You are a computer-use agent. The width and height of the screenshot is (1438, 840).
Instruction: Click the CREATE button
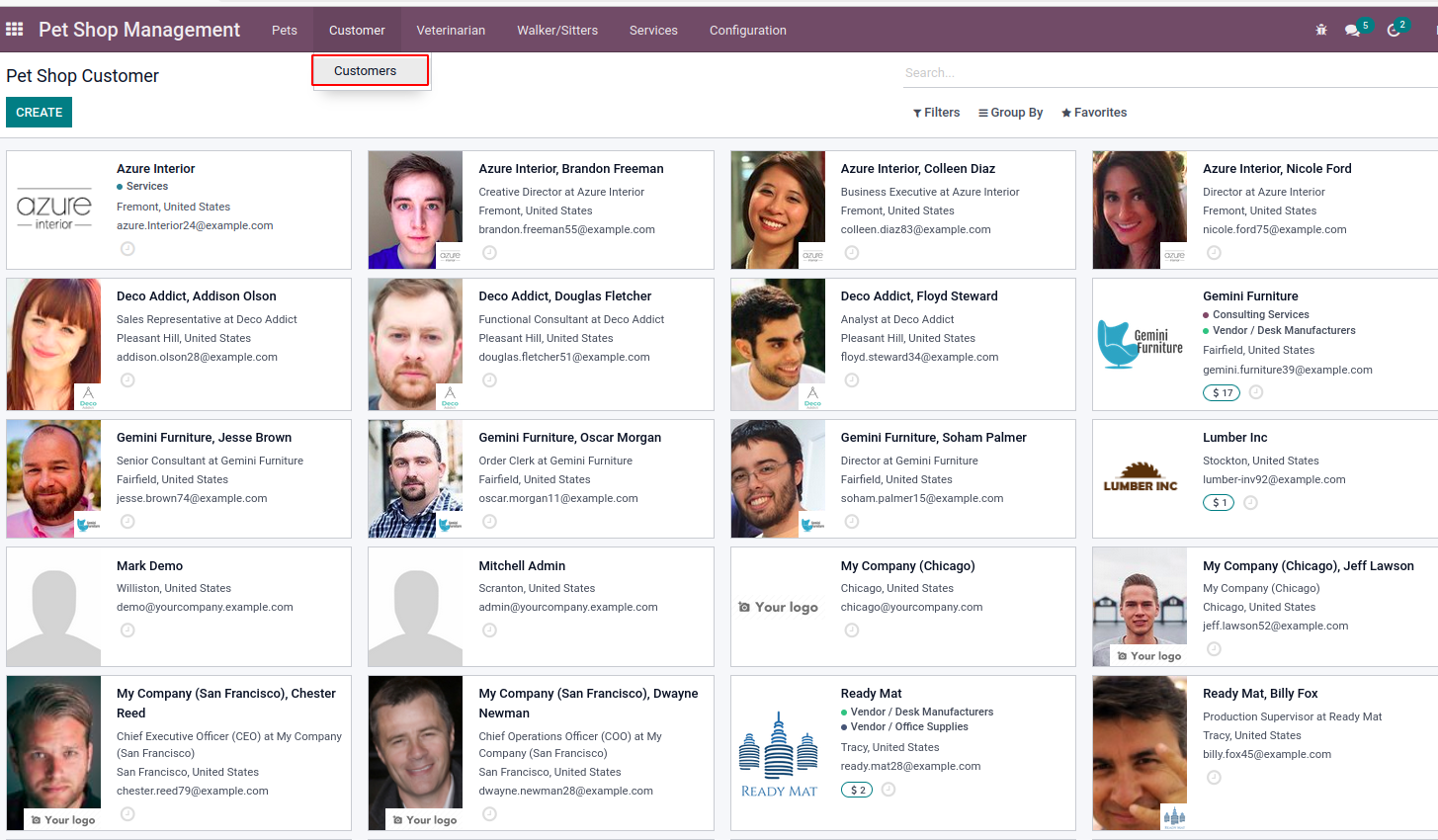[x=39, y=113]
